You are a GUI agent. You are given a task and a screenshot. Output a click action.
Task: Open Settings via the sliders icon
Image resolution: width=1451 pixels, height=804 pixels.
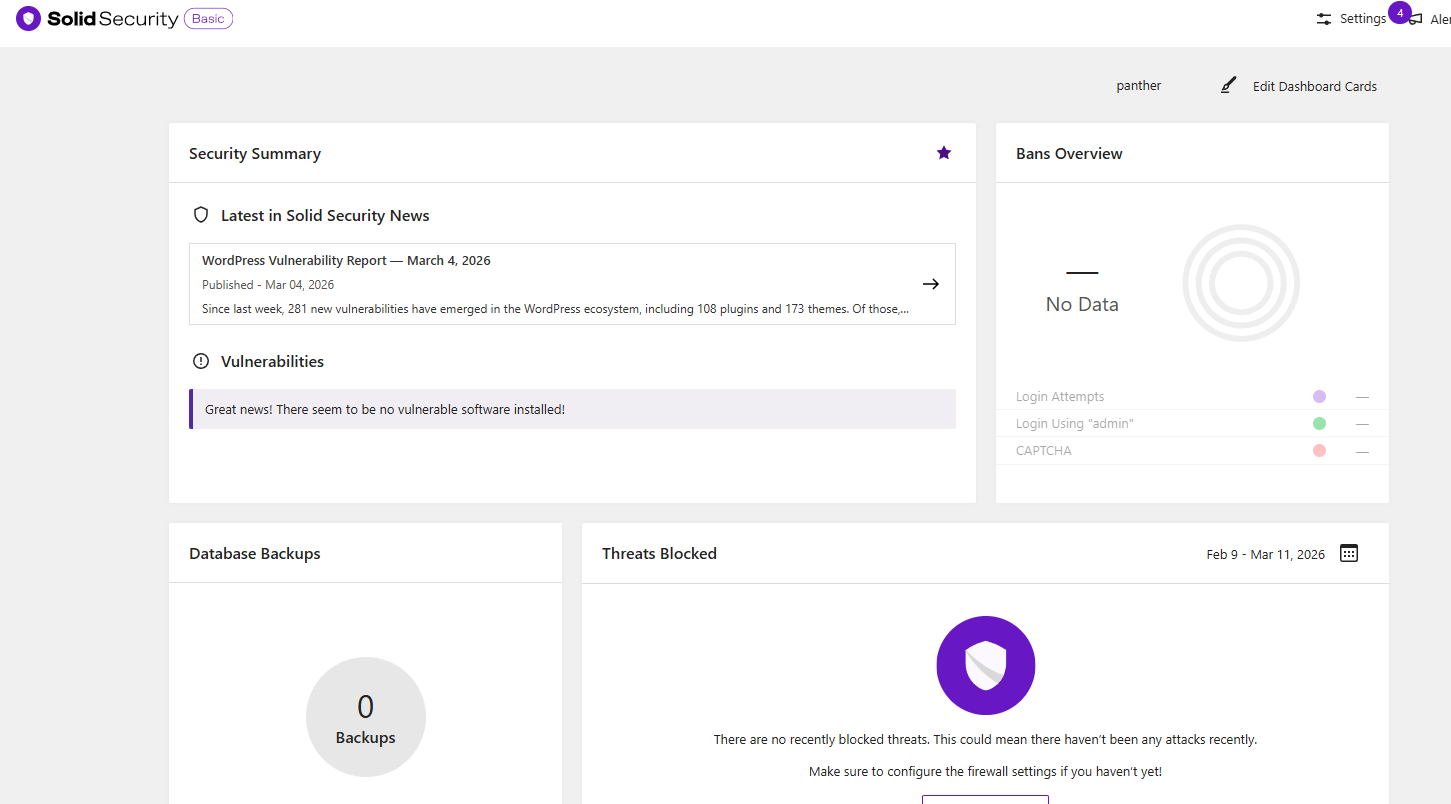1324,19
